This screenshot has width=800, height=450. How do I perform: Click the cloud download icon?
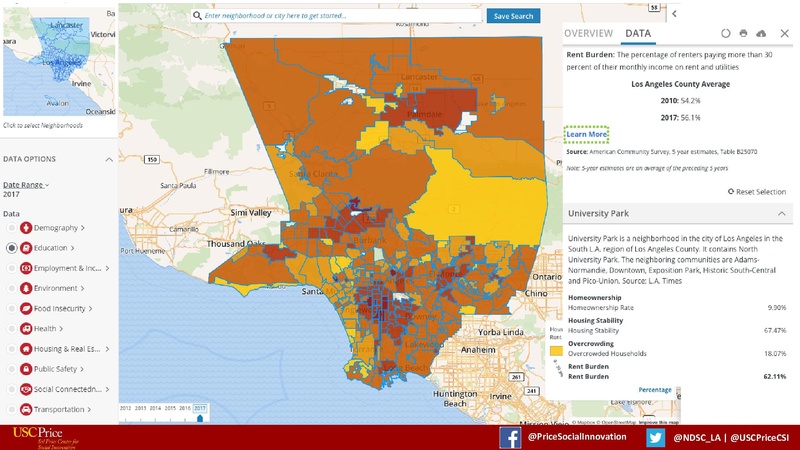point(762,34)
